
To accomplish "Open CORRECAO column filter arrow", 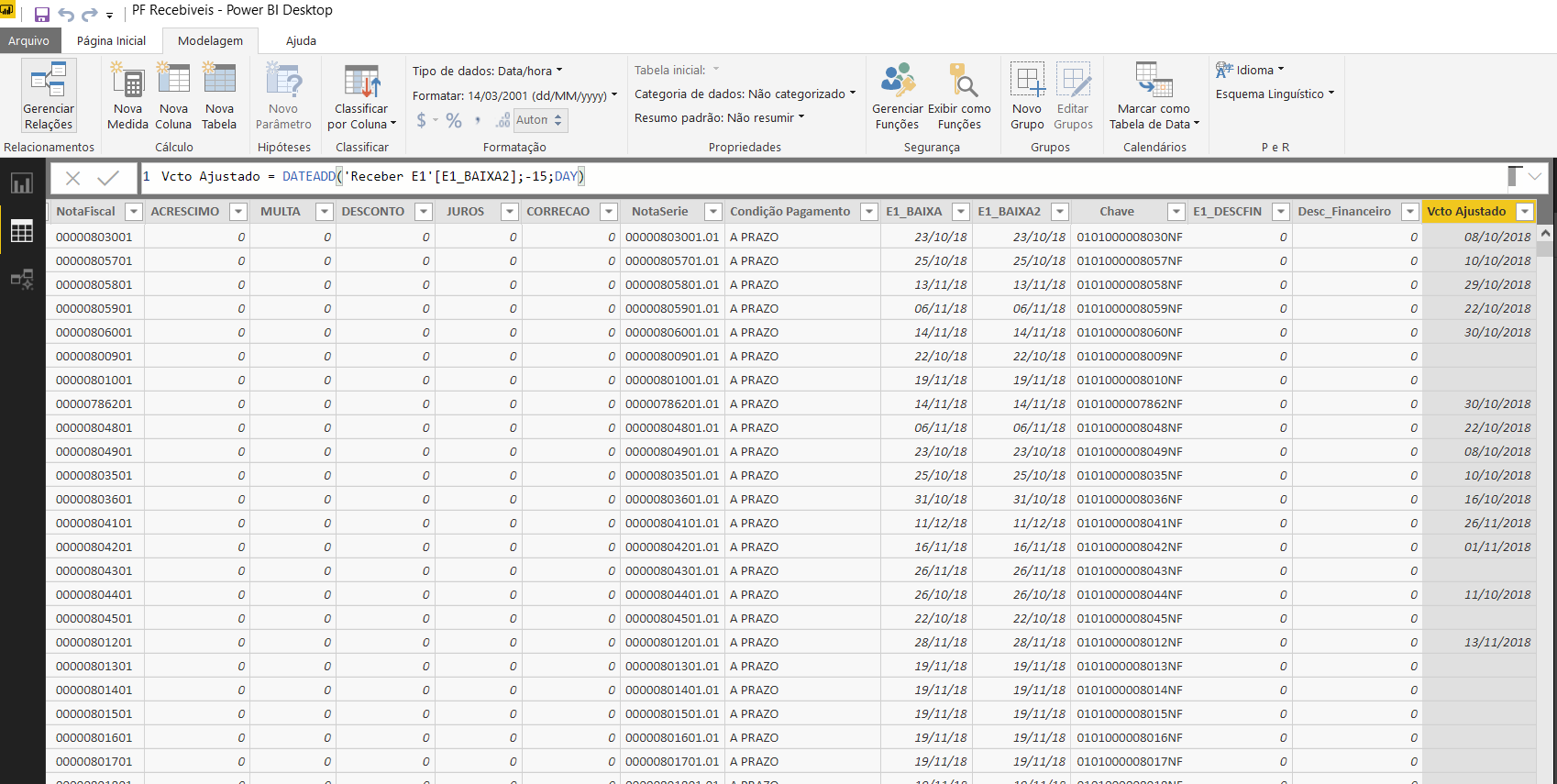I will 608,212.
